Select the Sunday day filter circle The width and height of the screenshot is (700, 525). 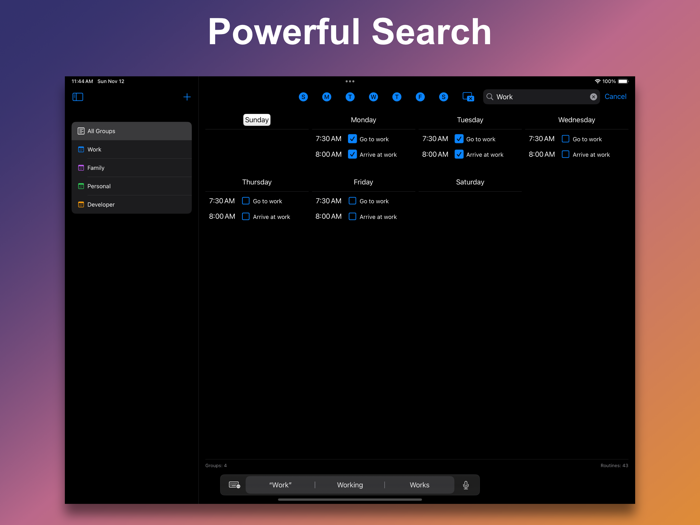(303, 97)
